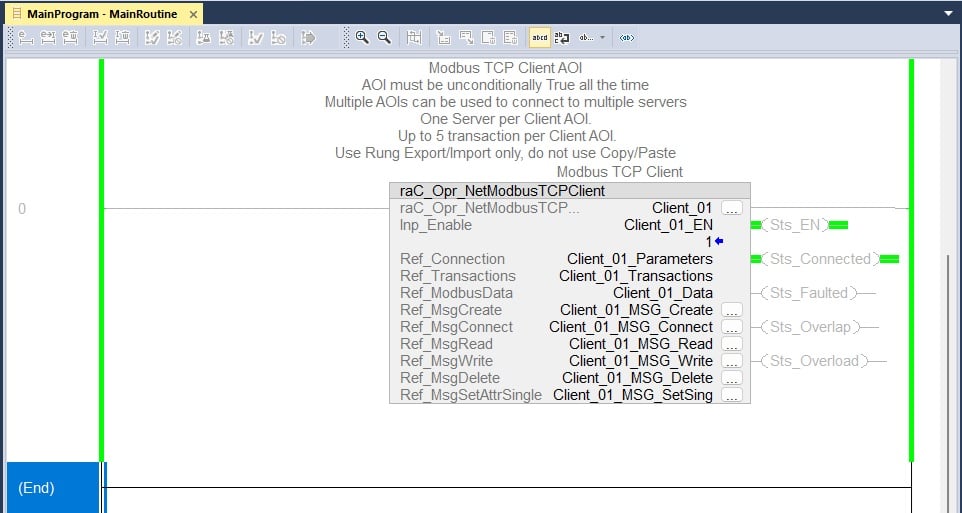Click the raC_Opr_NetModbusTCPClient instruction title

(x=502, y=191)
